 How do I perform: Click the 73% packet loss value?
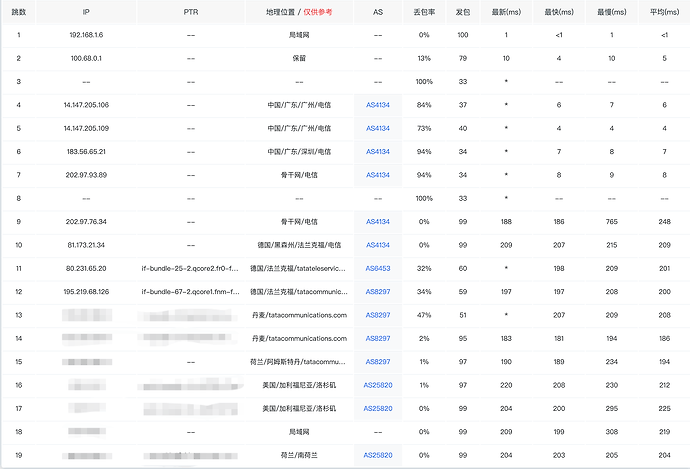pyautogui.click(x=424, y=128)
